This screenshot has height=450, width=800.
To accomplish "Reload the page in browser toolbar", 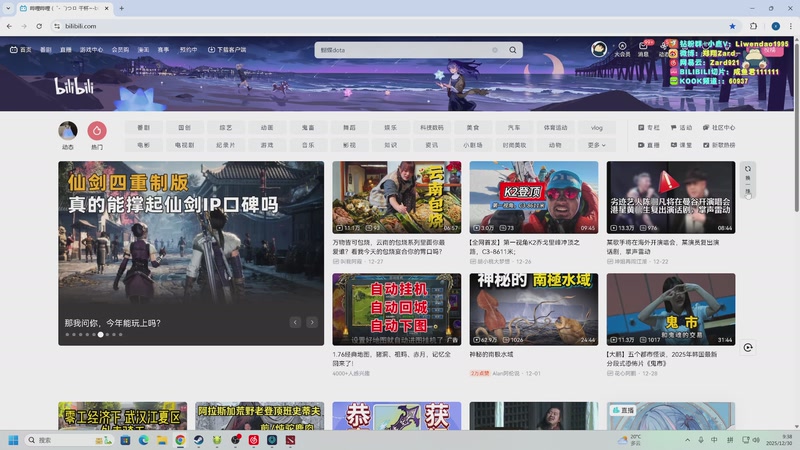I will [x=39, y=26].
